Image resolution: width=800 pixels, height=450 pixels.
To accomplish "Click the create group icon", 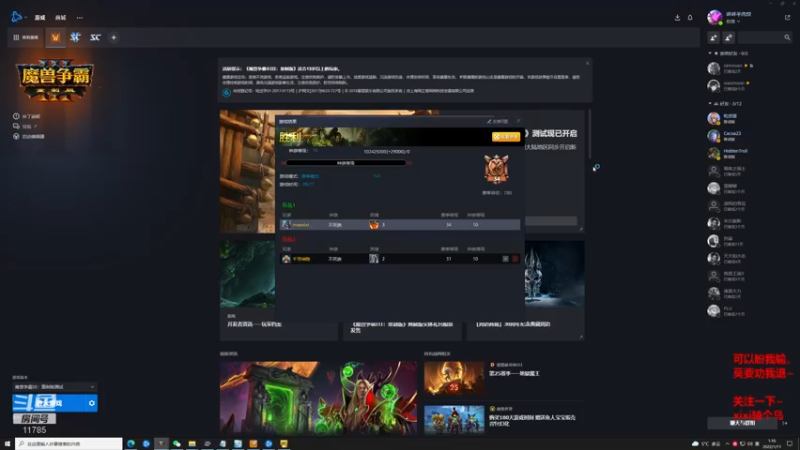I will (x=729, y=37).
